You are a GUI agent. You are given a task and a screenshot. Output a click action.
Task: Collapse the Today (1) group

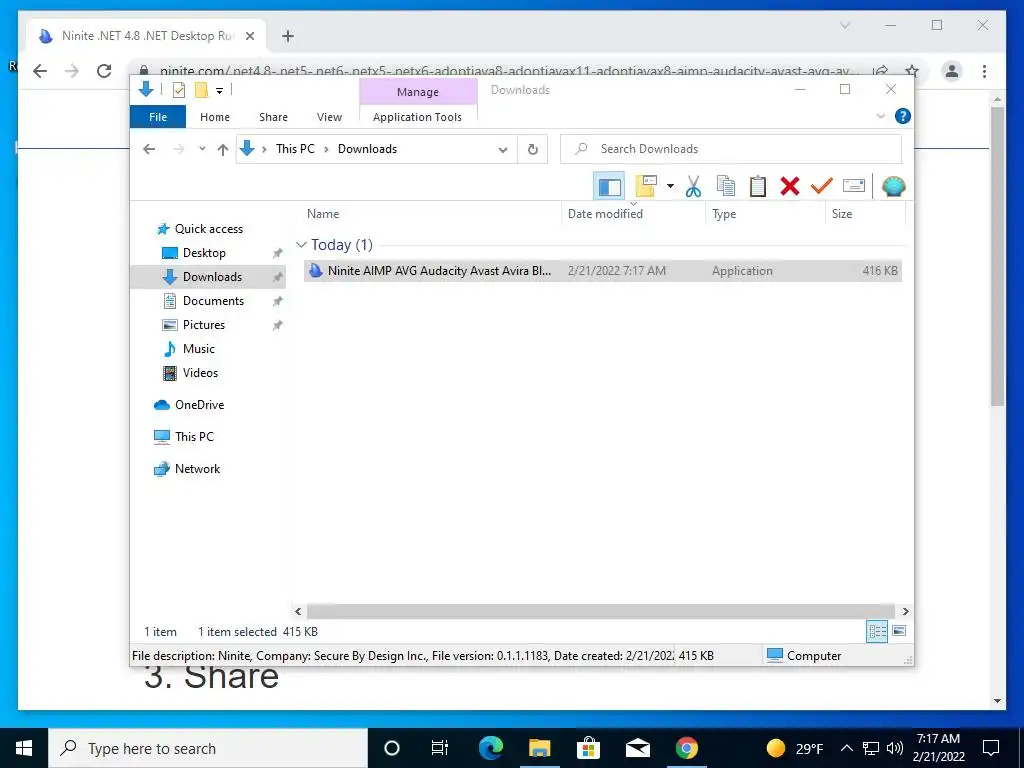(301, 245)
